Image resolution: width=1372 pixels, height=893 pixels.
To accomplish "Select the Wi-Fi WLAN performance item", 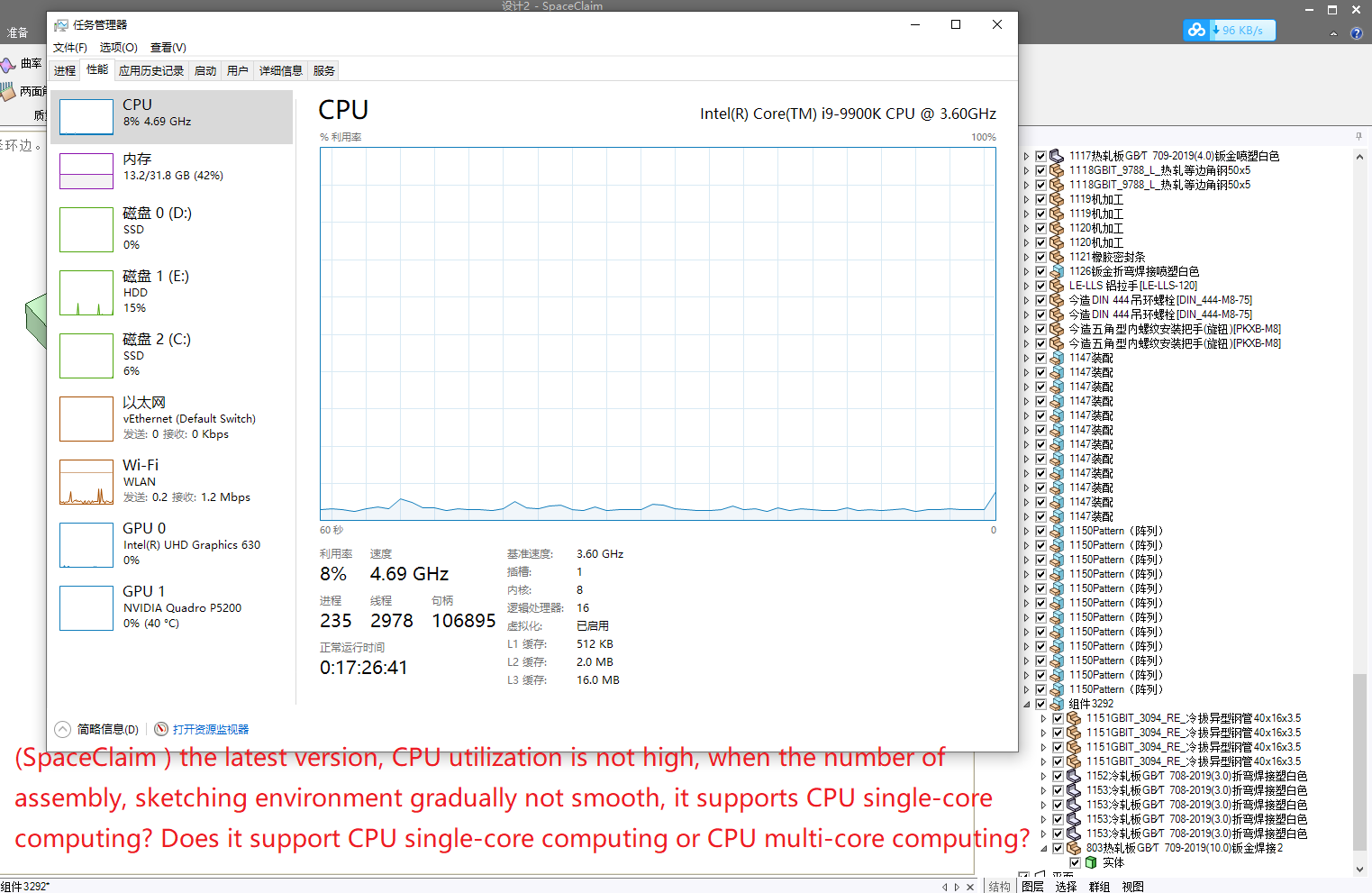I will coord(171,482).
